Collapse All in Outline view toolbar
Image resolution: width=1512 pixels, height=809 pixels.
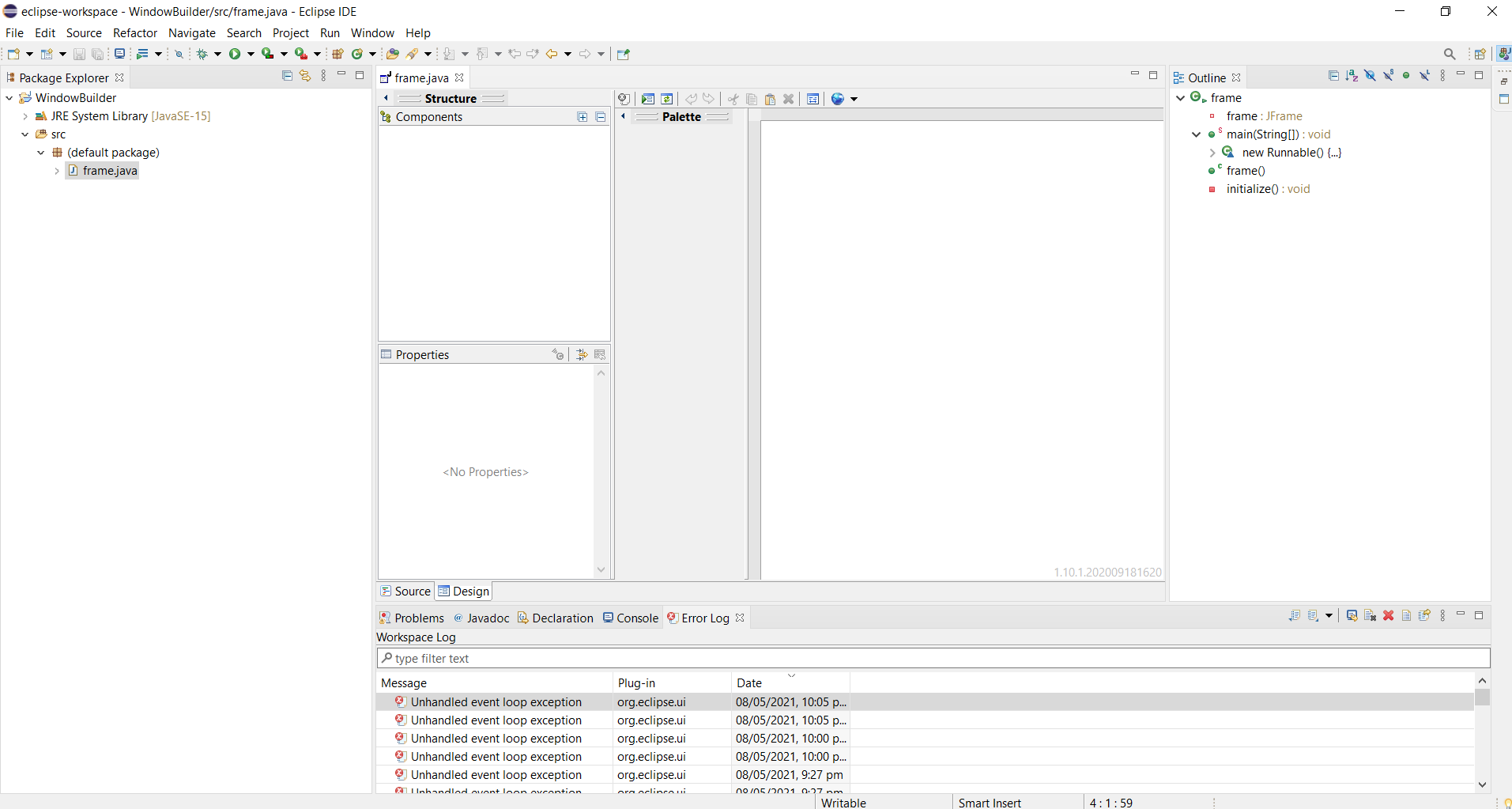[x=1333, y=76]
